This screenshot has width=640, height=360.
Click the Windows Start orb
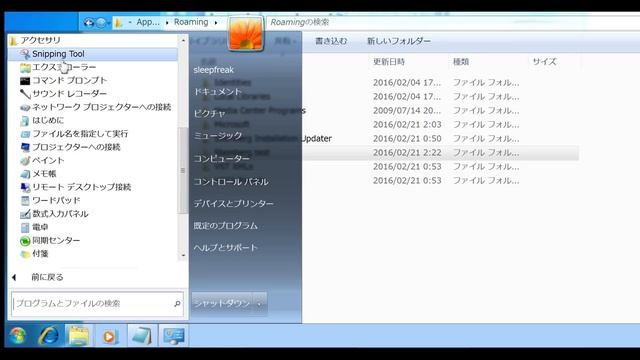[x=18, y=336]
